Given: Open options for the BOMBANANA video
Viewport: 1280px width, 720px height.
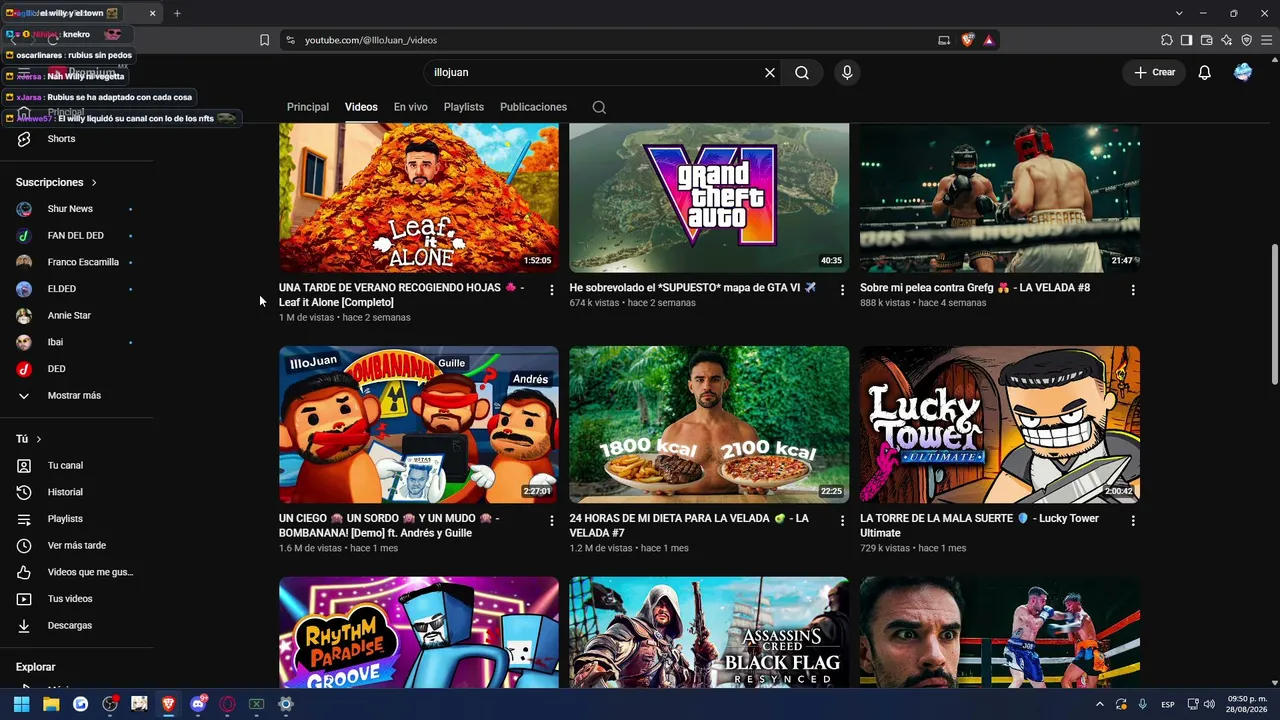Looking at the screenshot, I should (552, 521).
